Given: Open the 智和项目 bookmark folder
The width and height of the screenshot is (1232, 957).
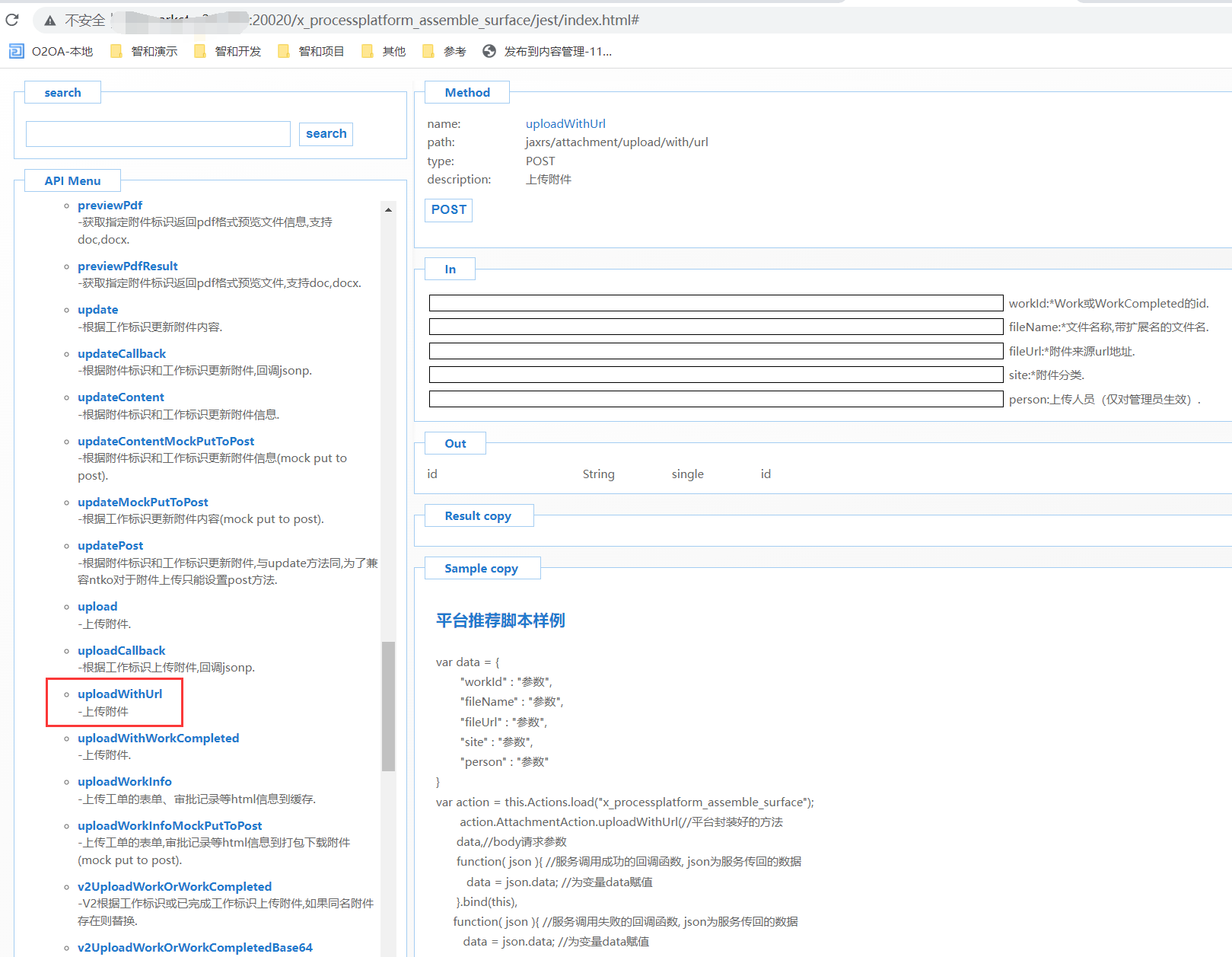Looking at the screenshot, I should click(x=312, y=51).
